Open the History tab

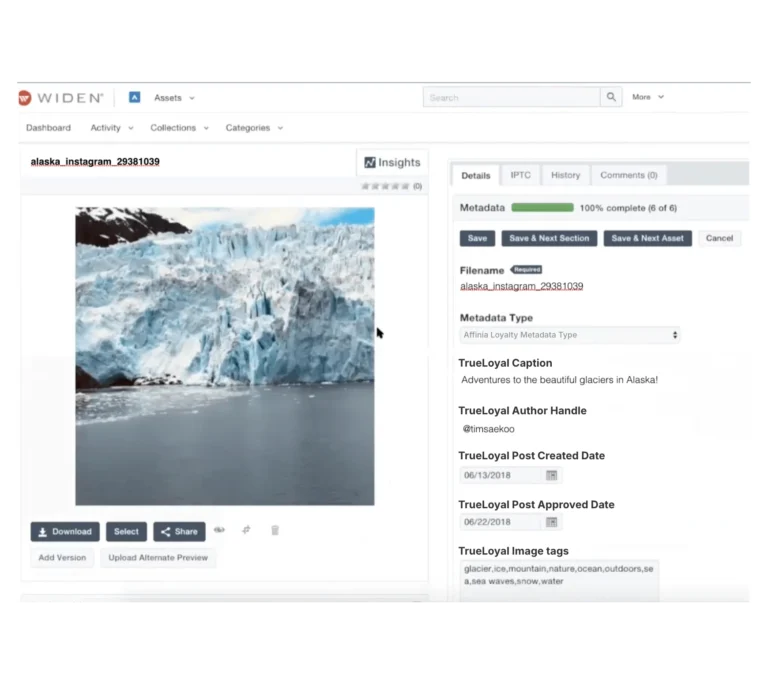coord(565,175)
